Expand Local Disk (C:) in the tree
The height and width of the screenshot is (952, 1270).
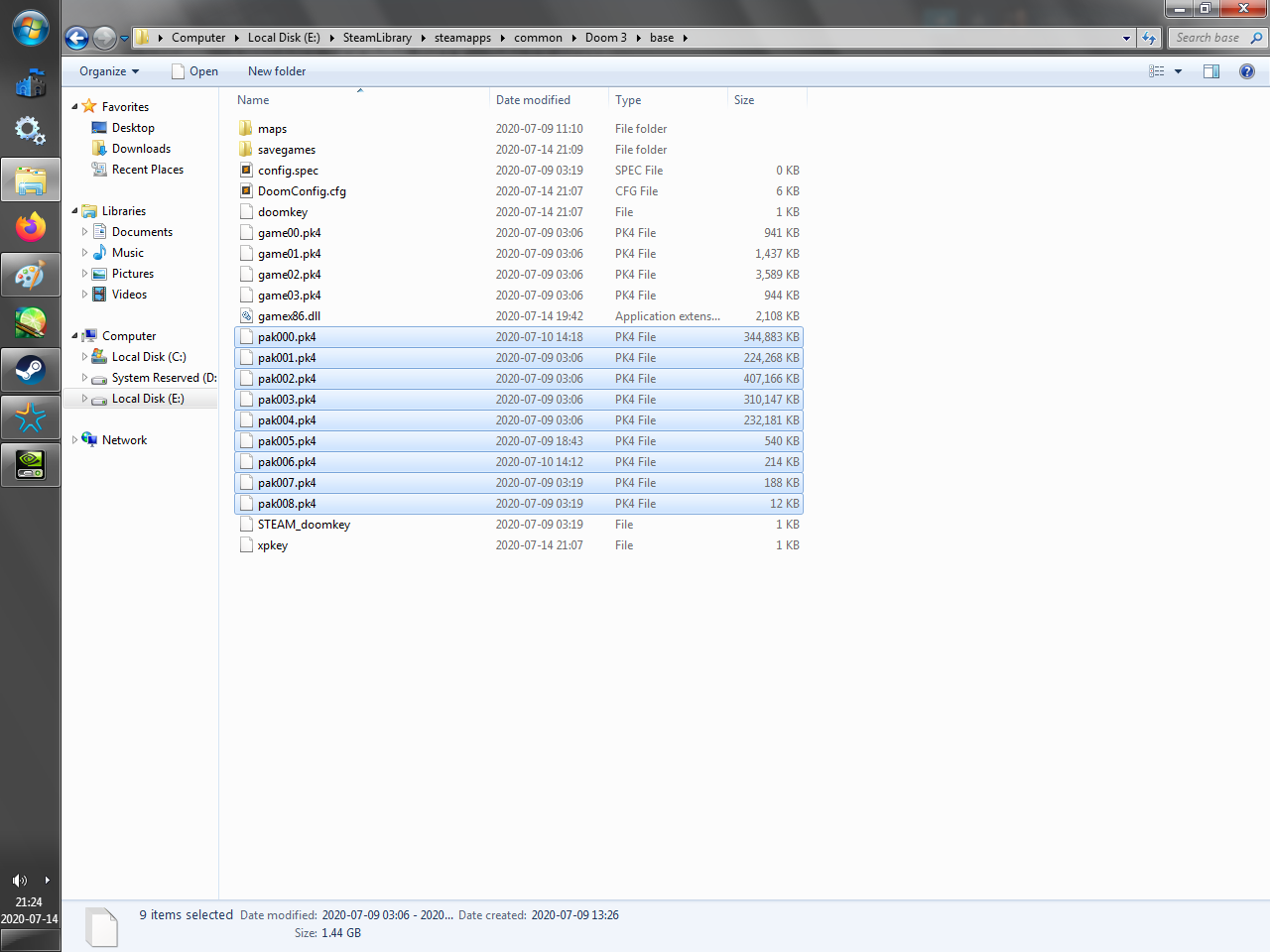click(84, 357)
